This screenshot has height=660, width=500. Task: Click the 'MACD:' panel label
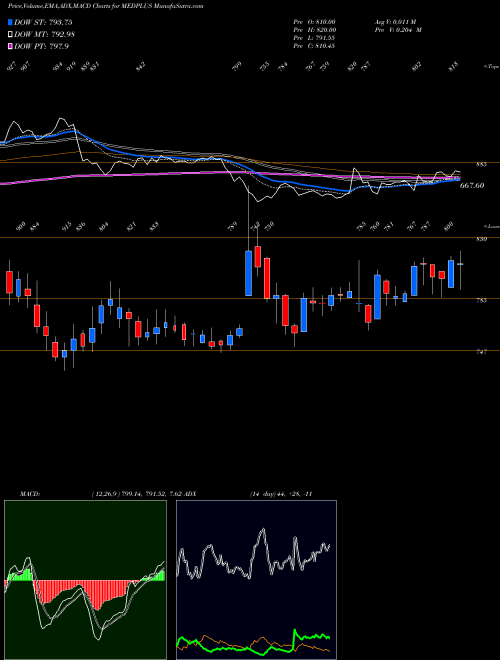click(x=29, y=494)
